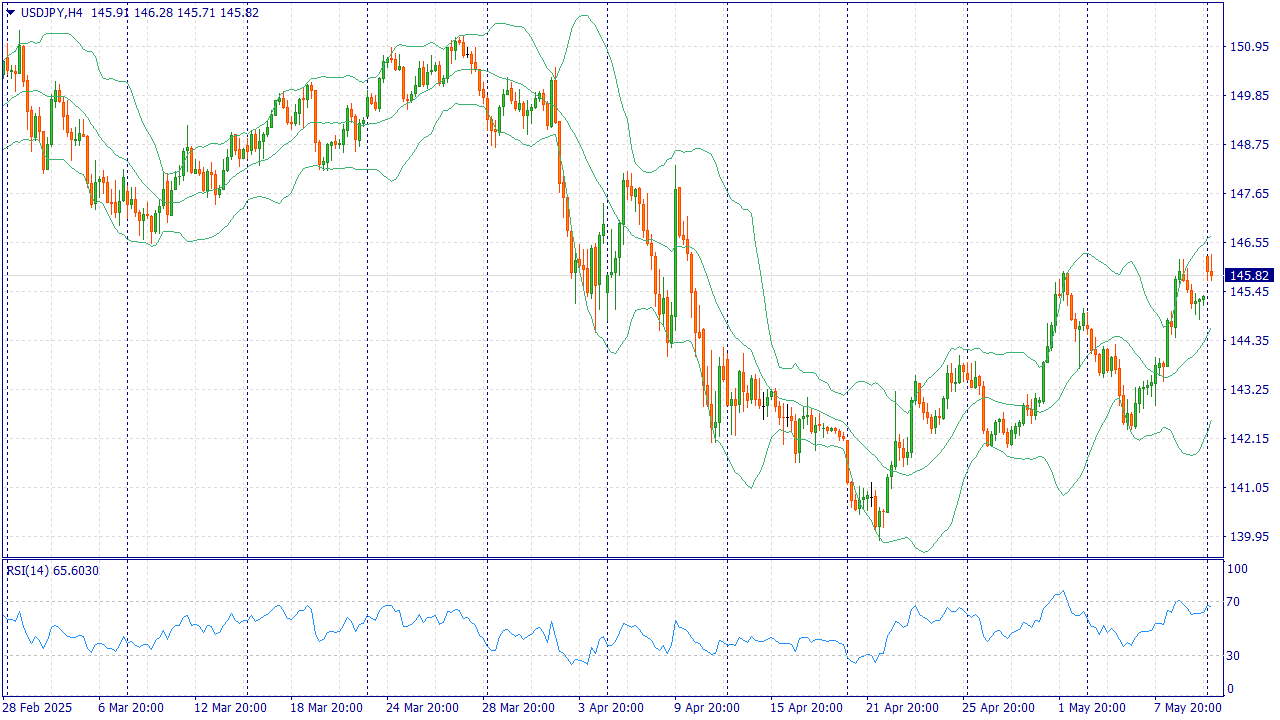The image size is (1280, 720).
Task: Click the 1 May 20:00 time label
Action: pos(1093,708)
